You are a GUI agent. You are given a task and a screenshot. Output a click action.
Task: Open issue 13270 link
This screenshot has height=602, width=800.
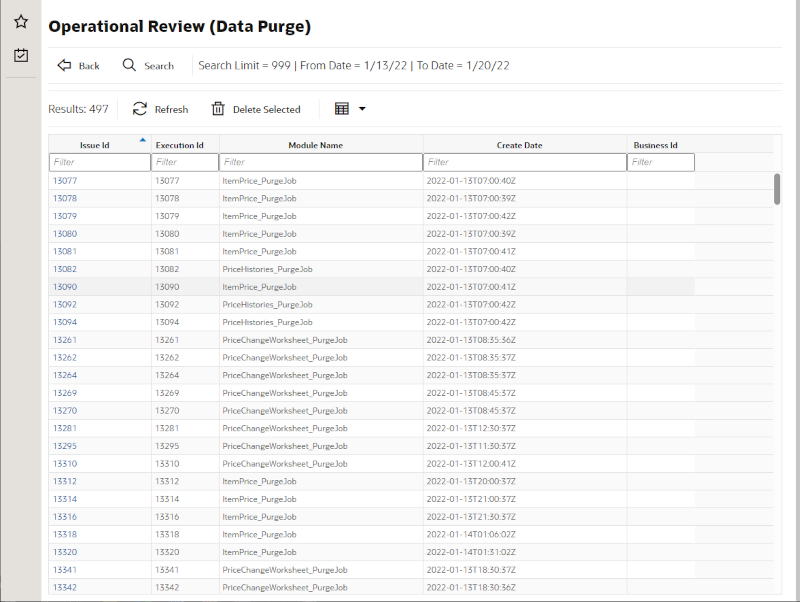point(65,411)
